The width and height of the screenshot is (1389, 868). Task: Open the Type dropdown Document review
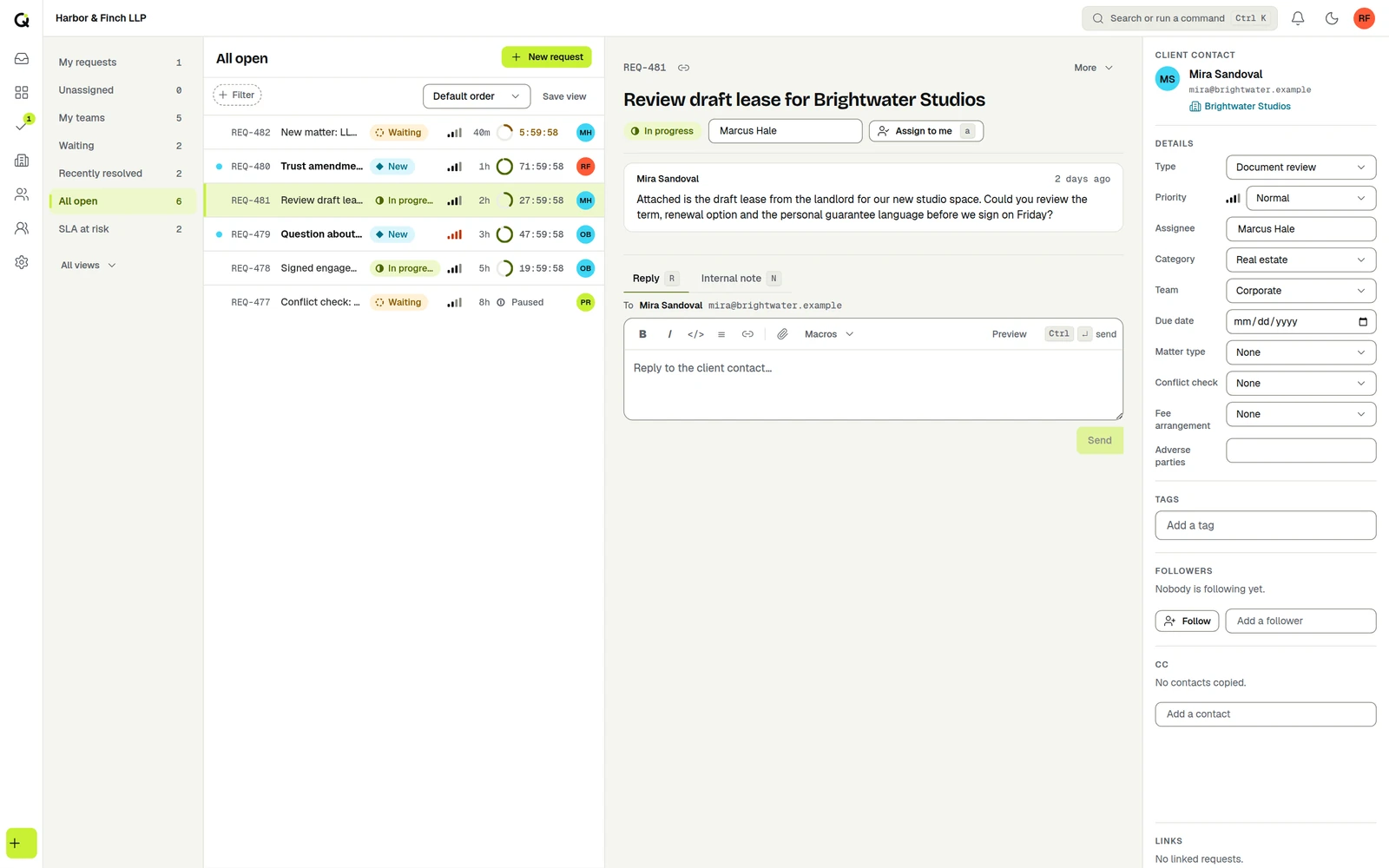tap(1300, 168)
